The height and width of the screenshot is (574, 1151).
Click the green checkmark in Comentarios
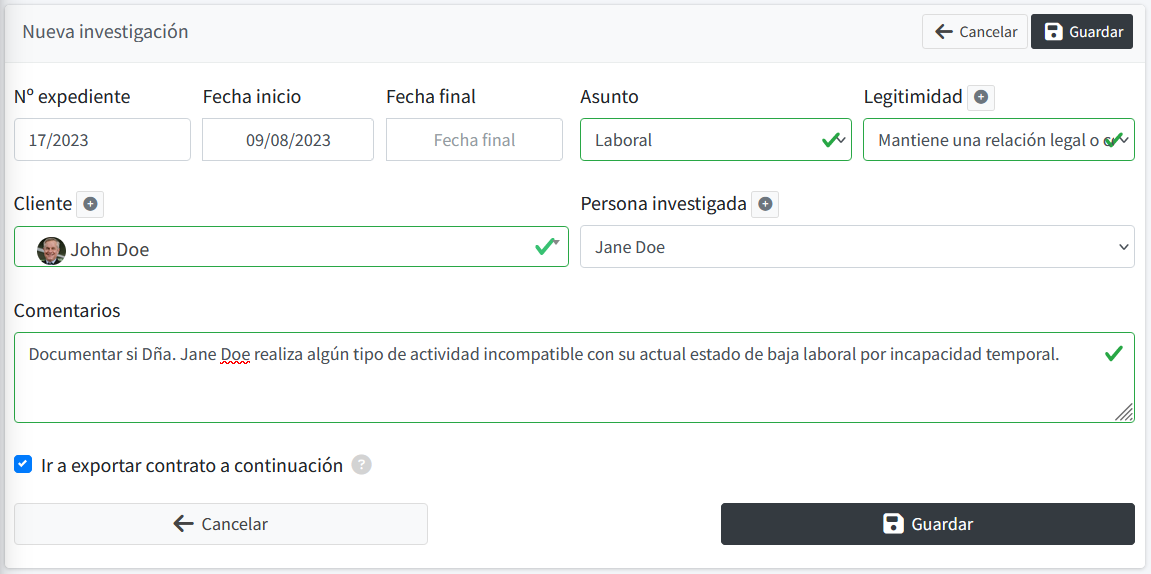pyautogui.click(x=1114, y=355)
